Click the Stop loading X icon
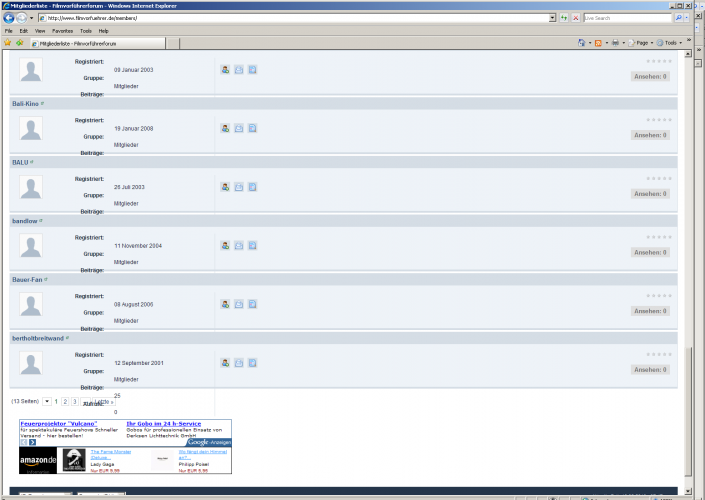705x500 pixels. (x=576, y=18)
